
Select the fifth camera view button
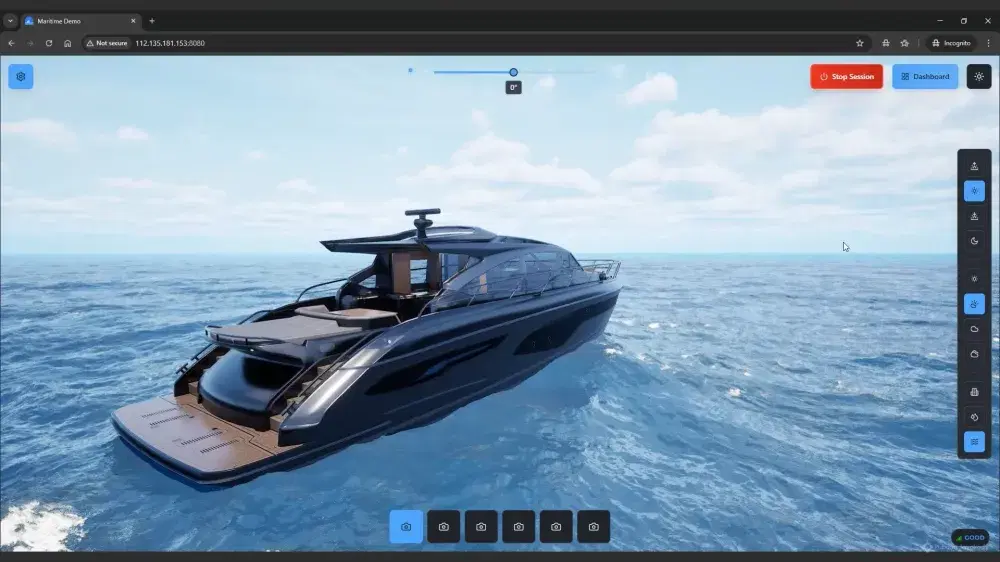click(556, 527)
